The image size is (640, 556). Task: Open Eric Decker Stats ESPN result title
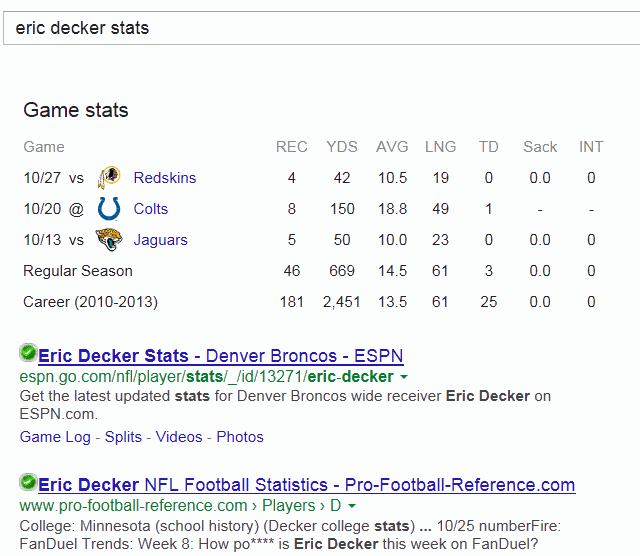click(221, 356)
